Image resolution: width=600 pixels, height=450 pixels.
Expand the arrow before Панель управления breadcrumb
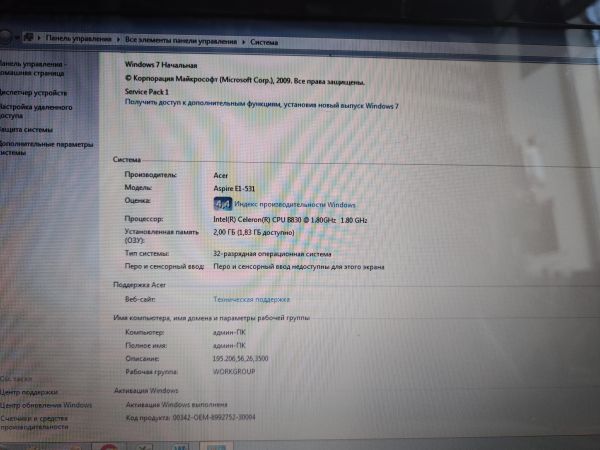[39, 38]
